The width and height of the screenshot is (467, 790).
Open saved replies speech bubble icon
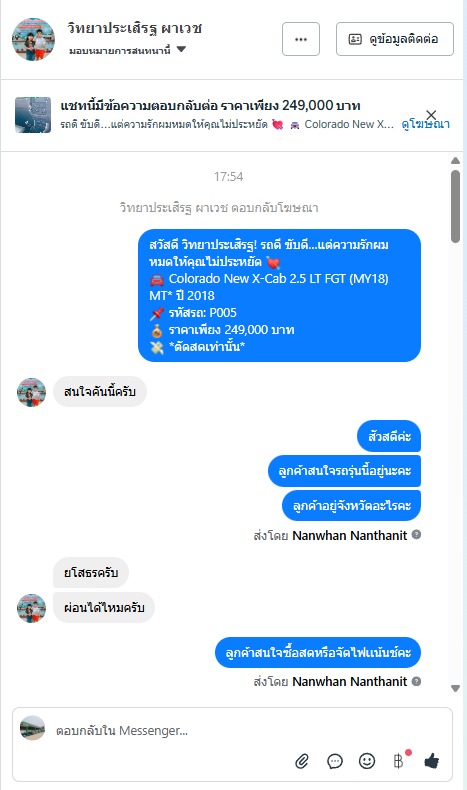[x=335, y=761]
